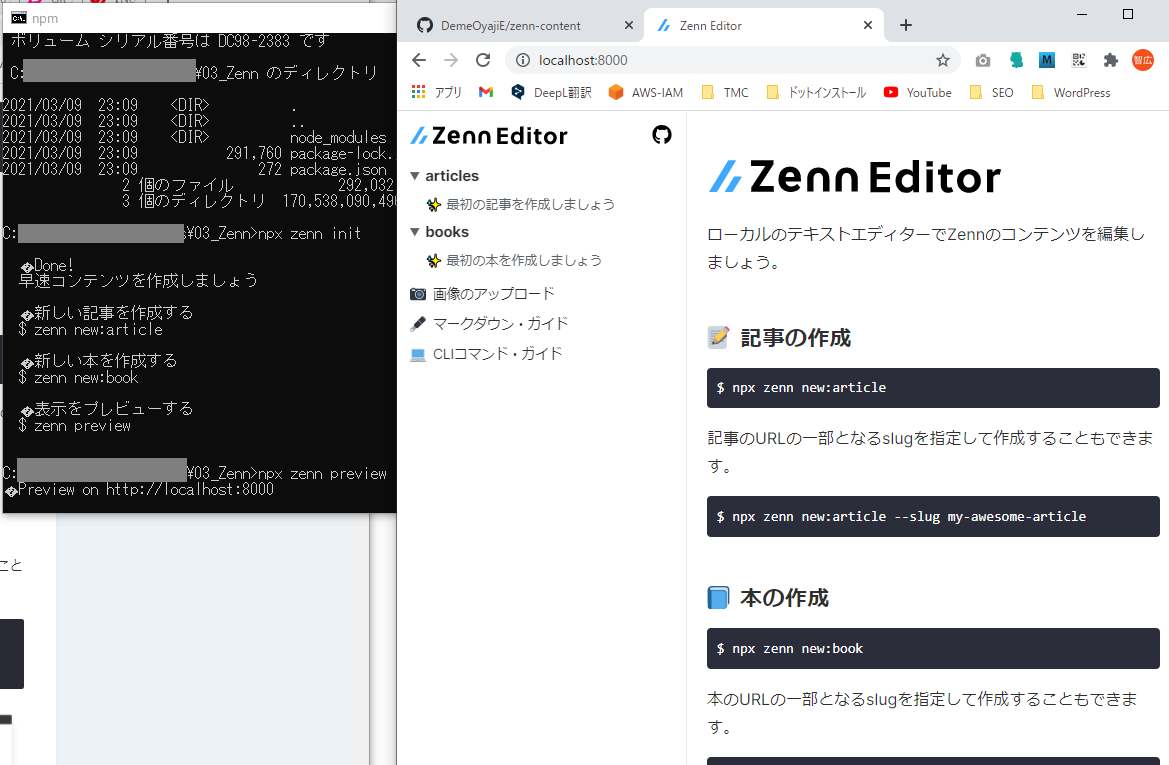Viewport: 1169px width, 765px height.
Task: Click the browser forward arrow
Action: click(451, 60)
